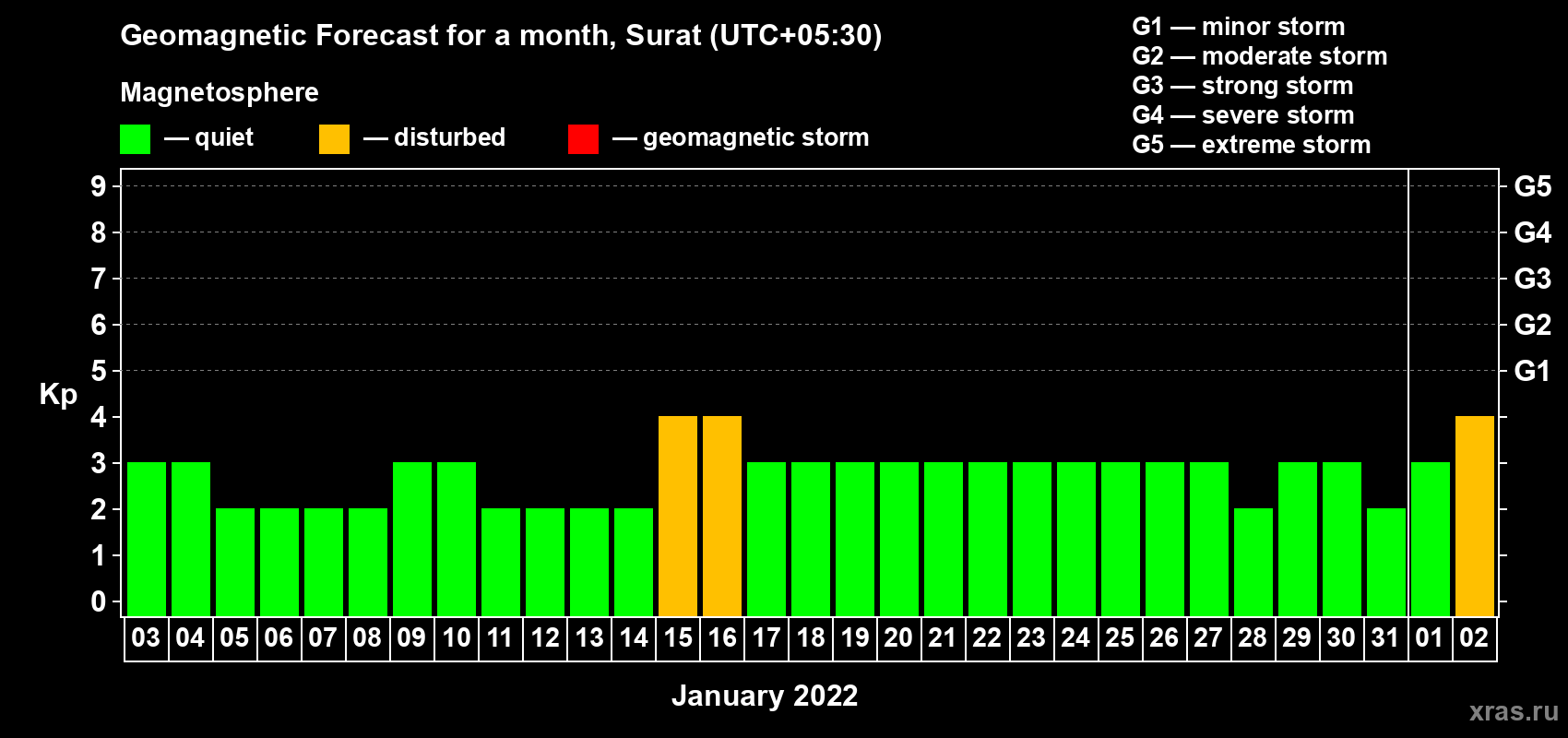Click the green bar for day 28
The image size is (1568, 738).
(1253, 563)
